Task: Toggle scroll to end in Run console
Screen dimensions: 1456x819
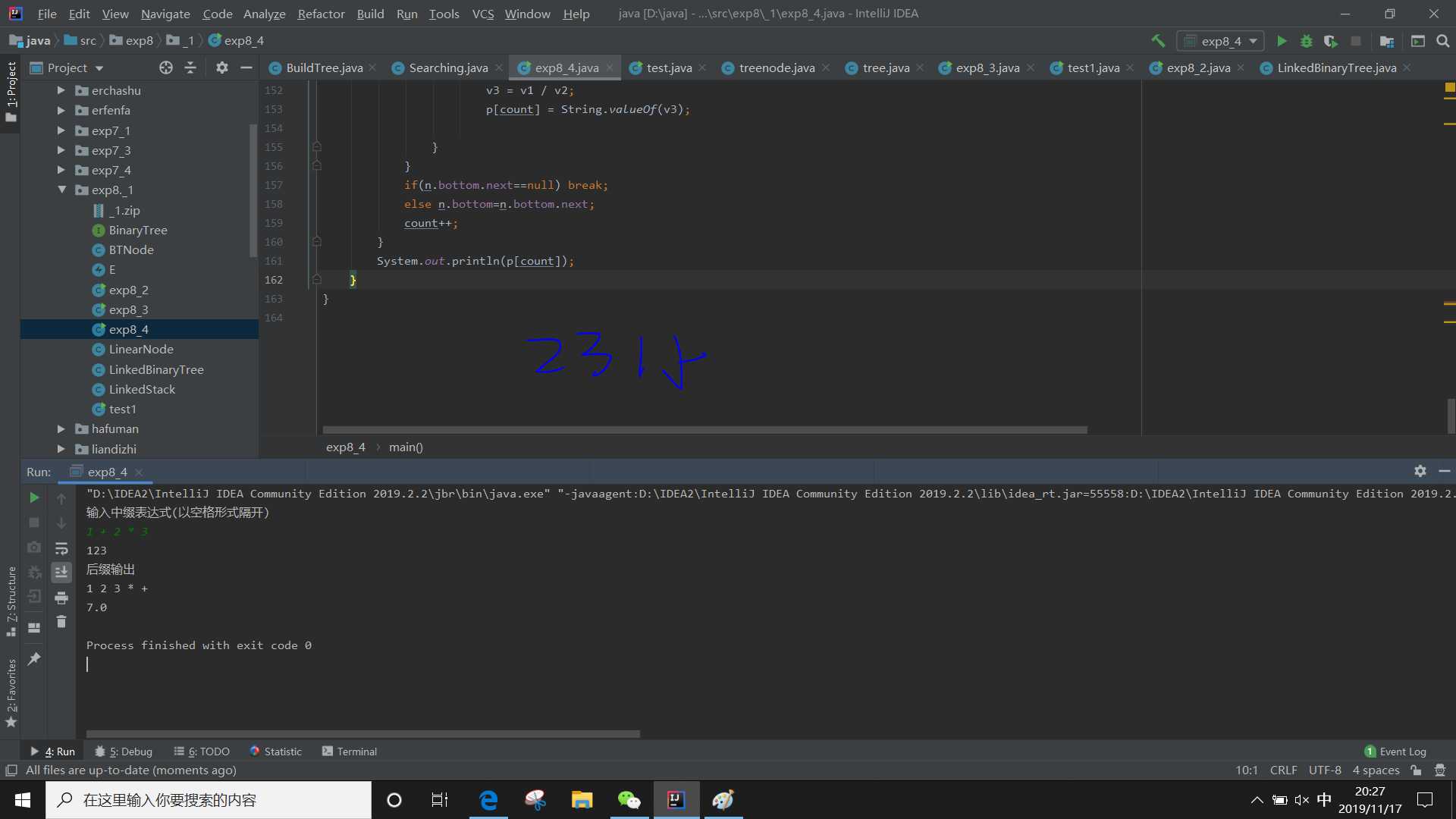Action: pyautogui.click(x=61, y=573)
